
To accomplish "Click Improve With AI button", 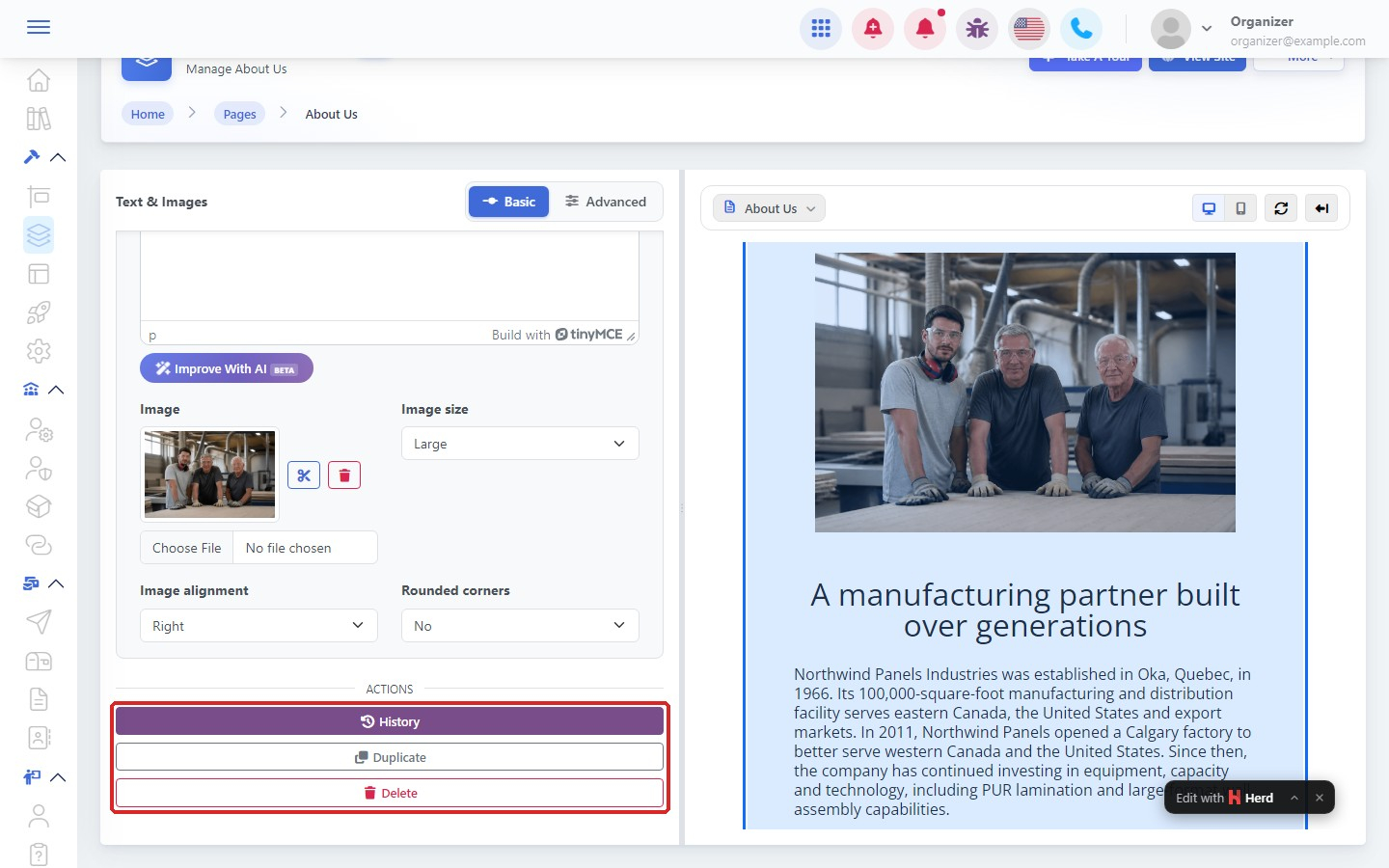I will coord(227,368).
